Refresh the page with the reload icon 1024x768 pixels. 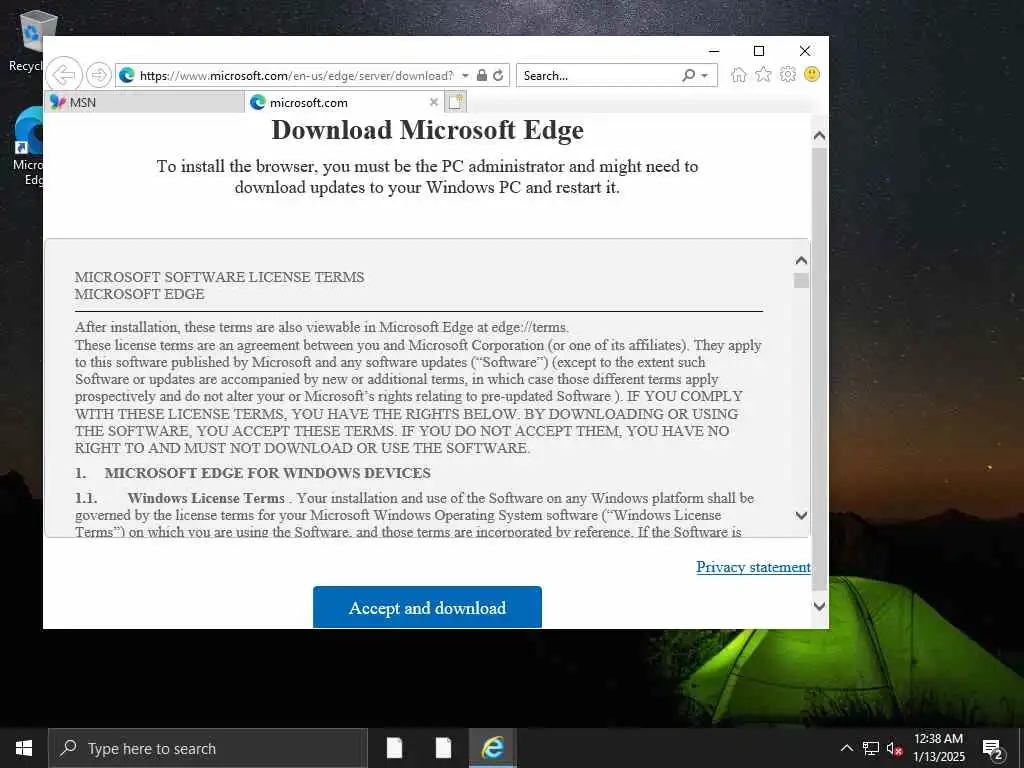[x=498, y=75]
